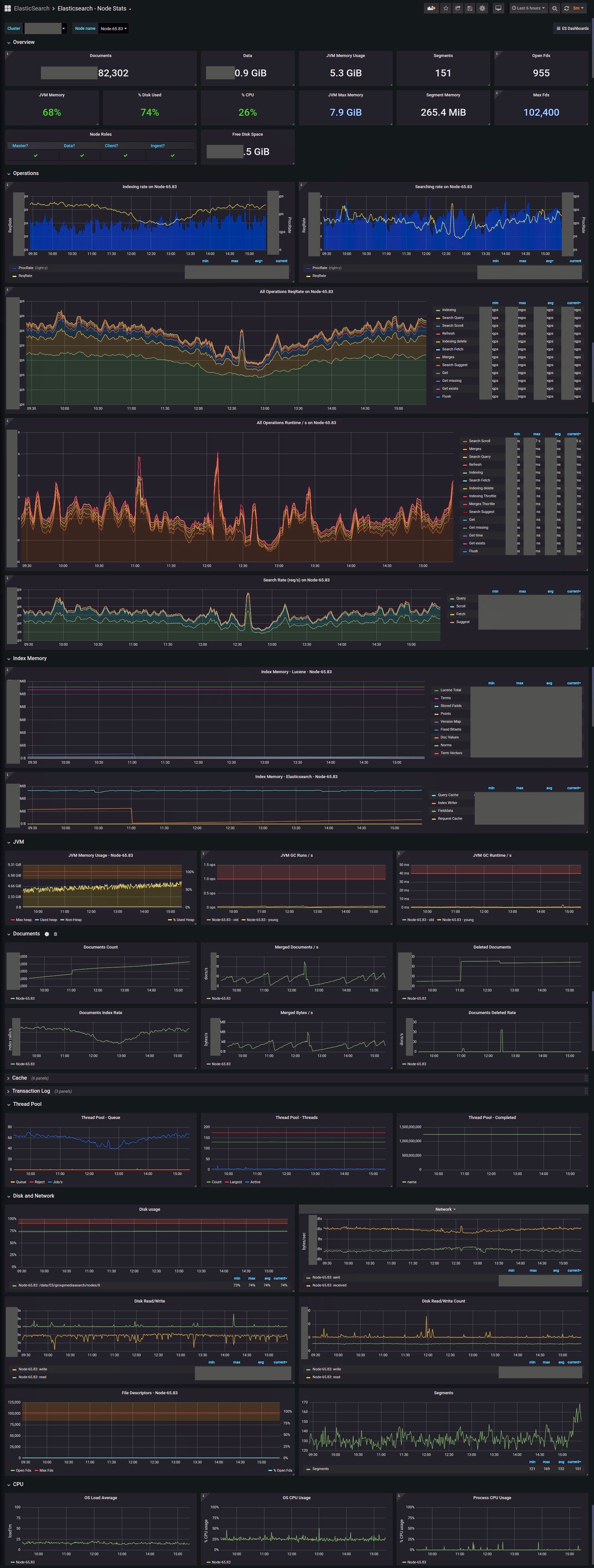The width and height of the screenshot is (594, 1568).
Task: Click the Transaction Log row drag handle
Action: tap(586, 1091)
